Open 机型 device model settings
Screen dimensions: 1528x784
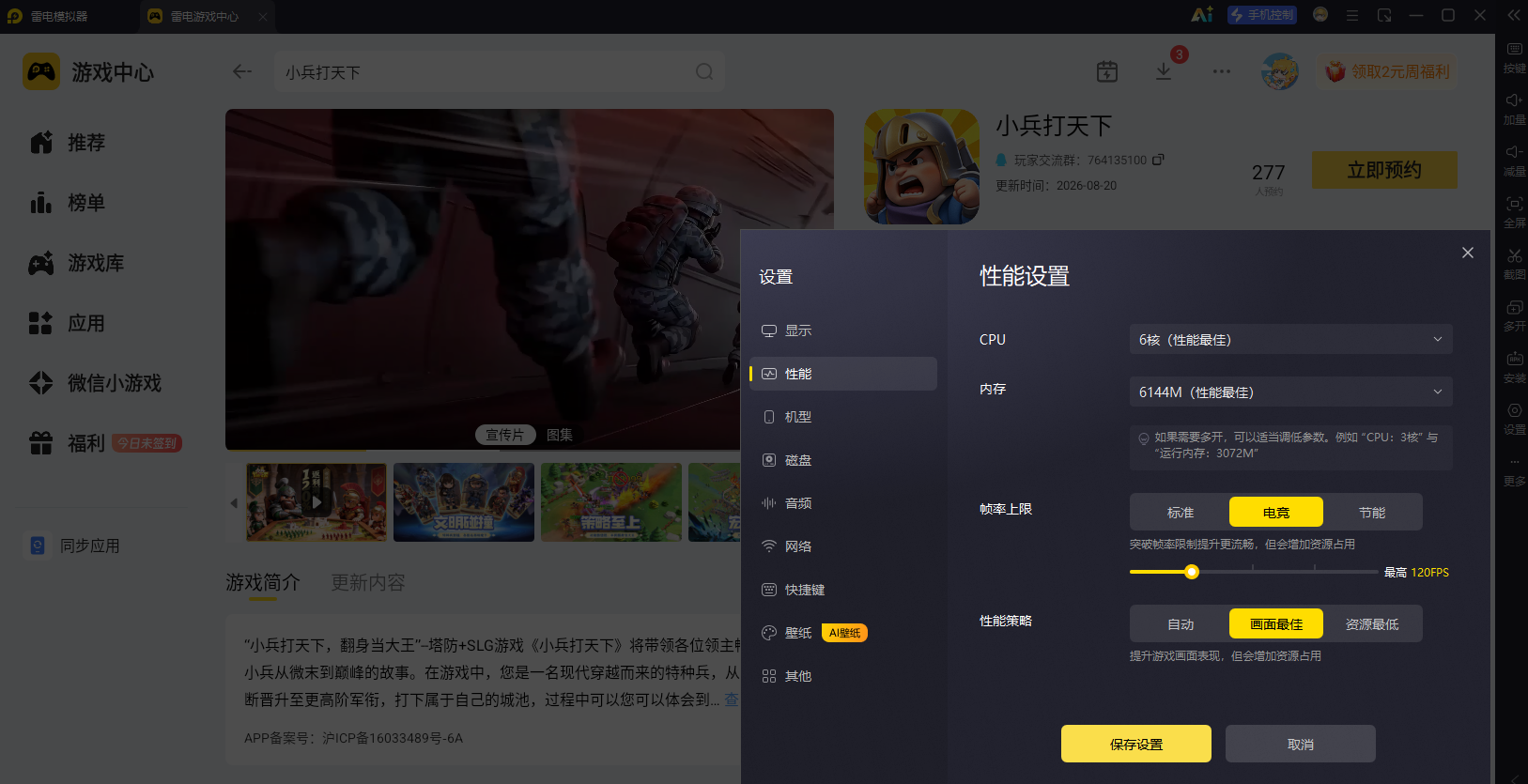(843, 417)
